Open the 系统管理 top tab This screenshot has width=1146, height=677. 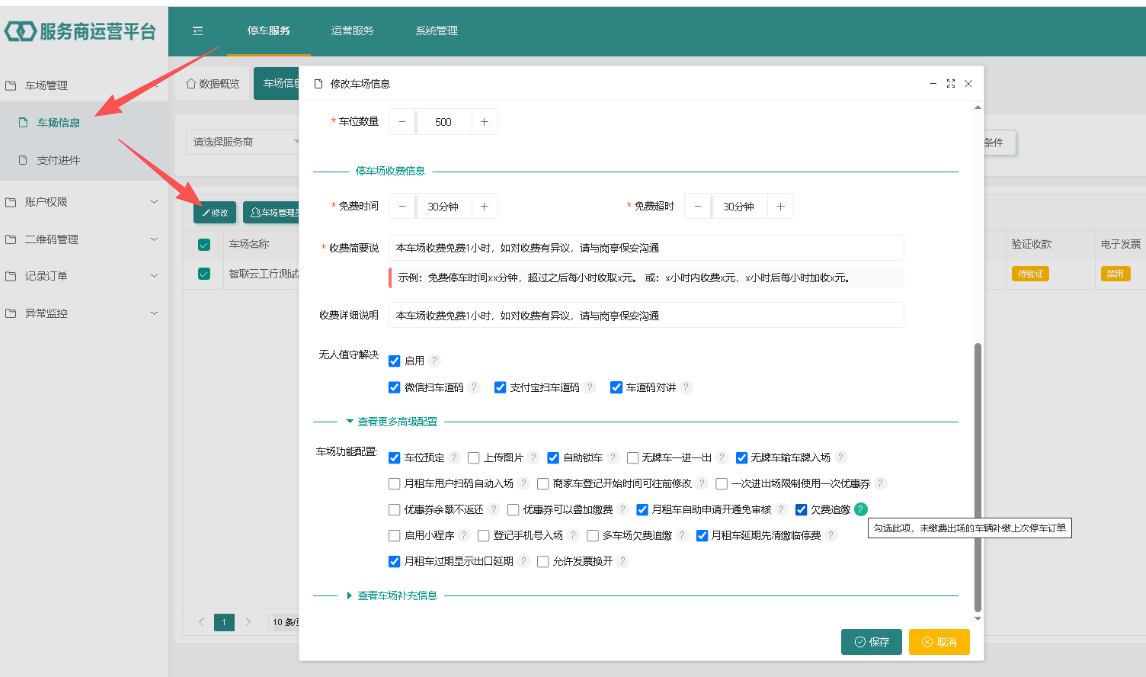[x=436, y=31]
